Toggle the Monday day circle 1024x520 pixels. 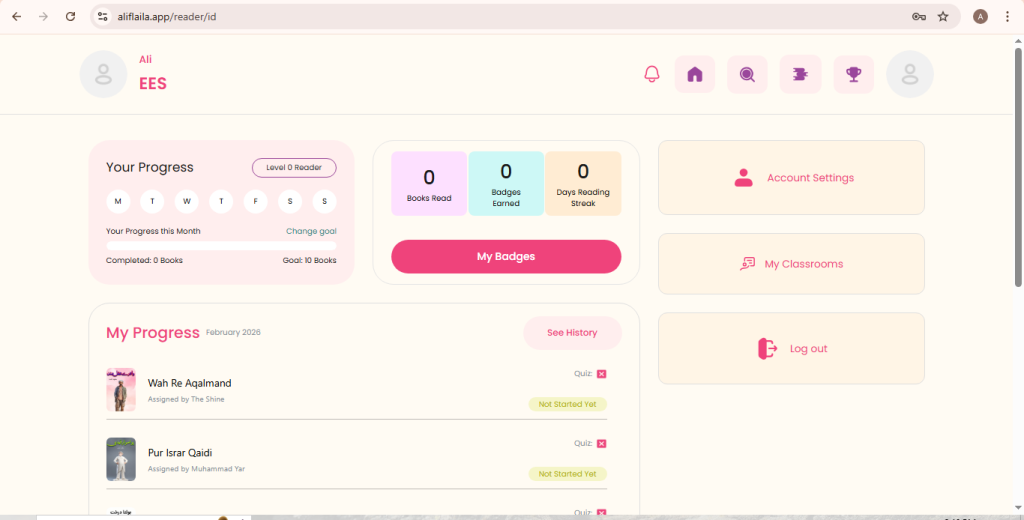(x=118, y=201)
